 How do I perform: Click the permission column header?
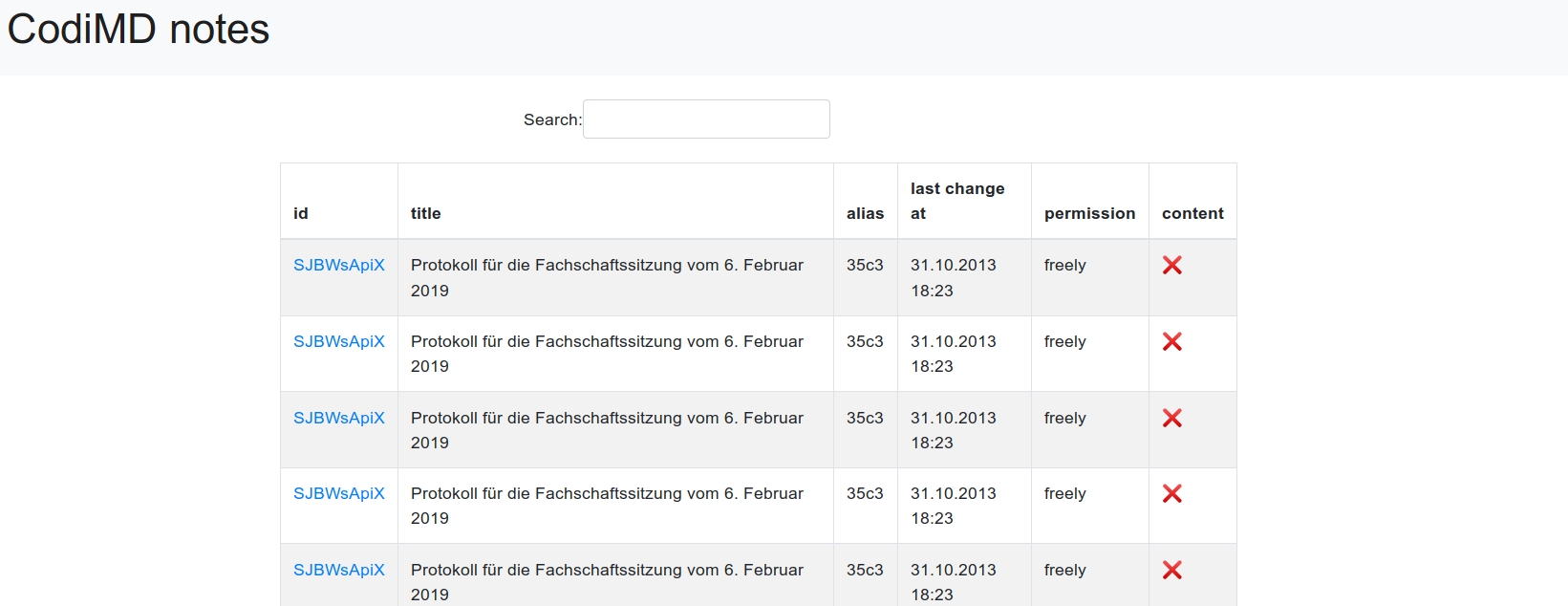click(1089, 213)
